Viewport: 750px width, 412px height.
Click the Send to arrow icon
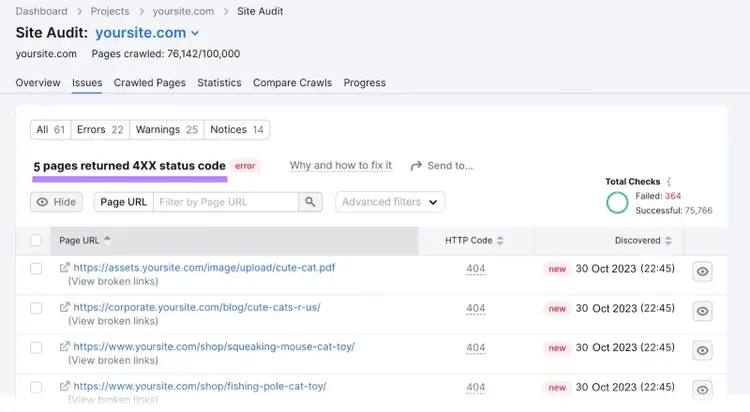pyautogui.click(x=416, y=166)
